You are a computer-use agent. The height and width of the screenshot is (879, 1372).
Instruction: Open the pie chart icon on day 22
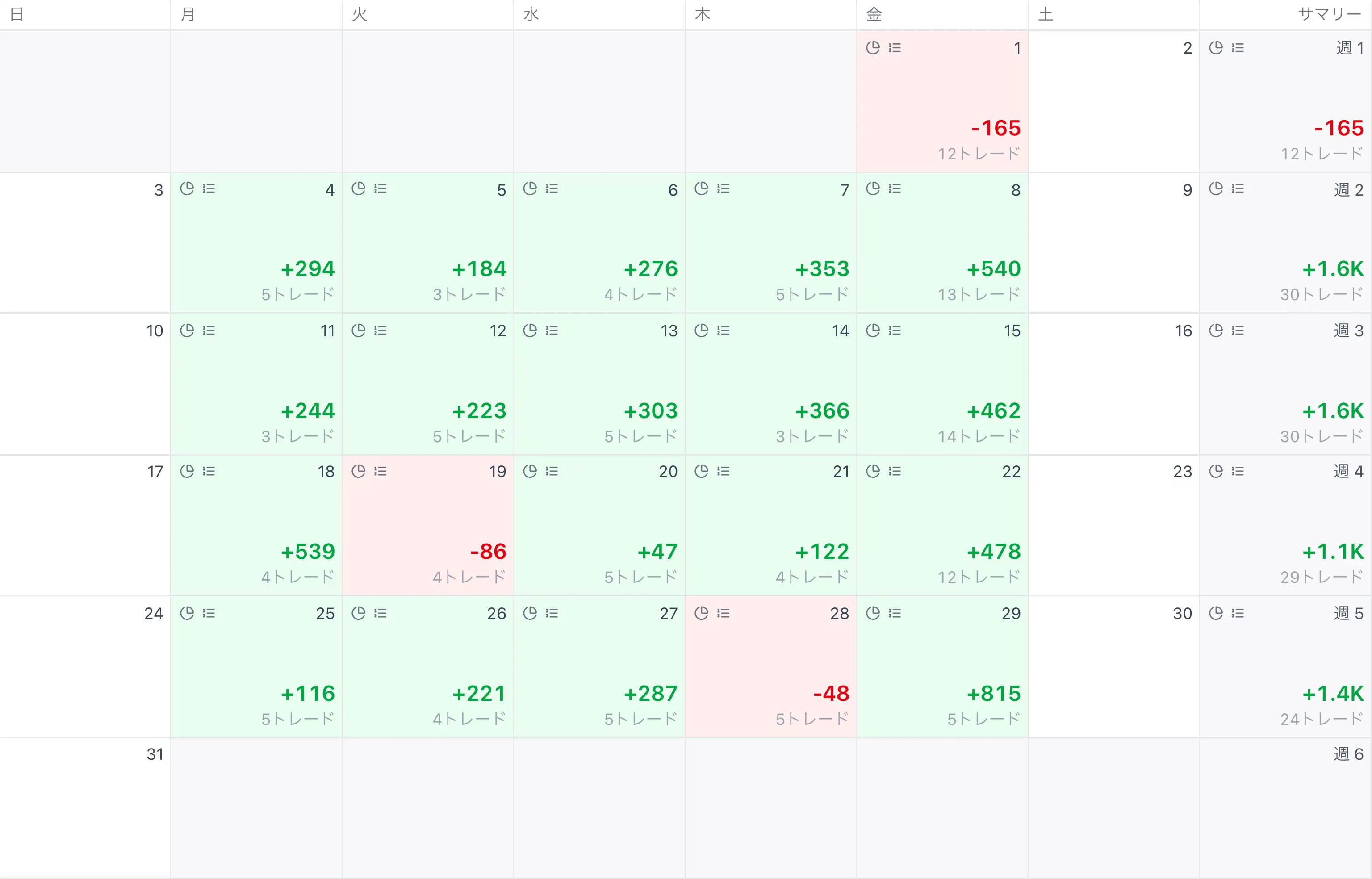click(873, 471)
